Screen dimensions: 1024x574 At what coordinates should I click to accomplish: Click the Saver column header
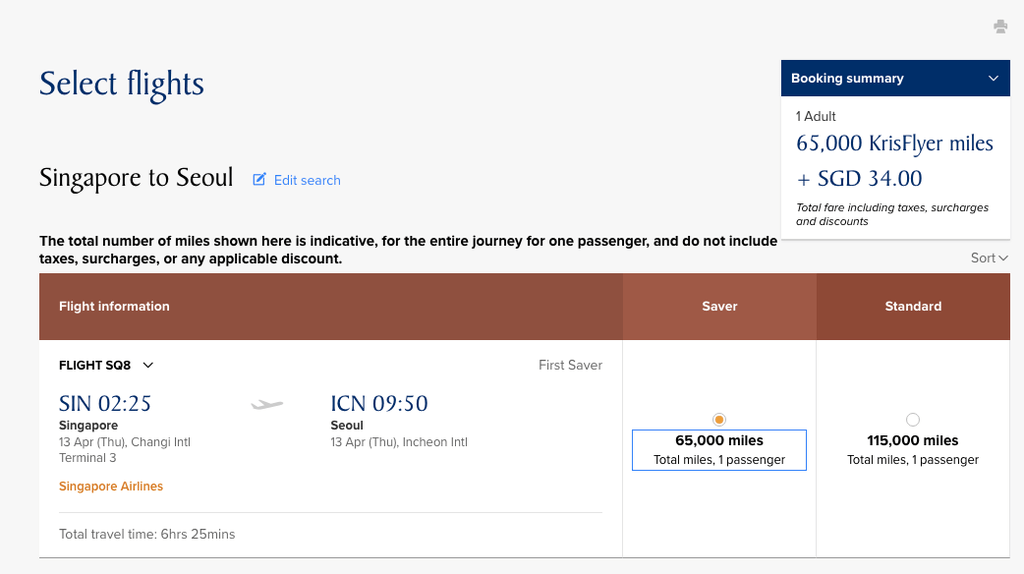pyautogui.click(x=719, y=306)
